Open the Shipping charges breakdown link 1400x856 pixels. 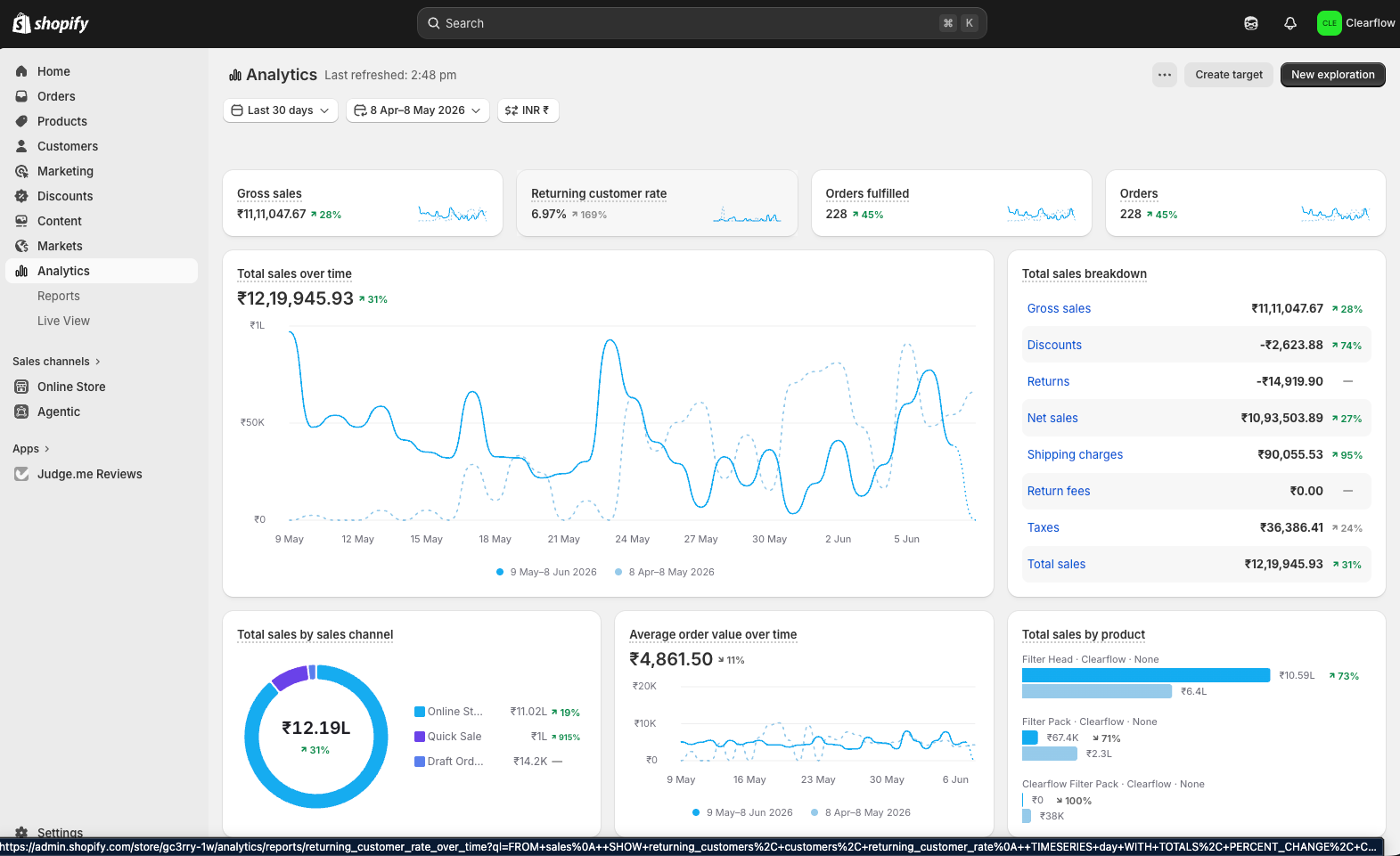[1075, 454]
